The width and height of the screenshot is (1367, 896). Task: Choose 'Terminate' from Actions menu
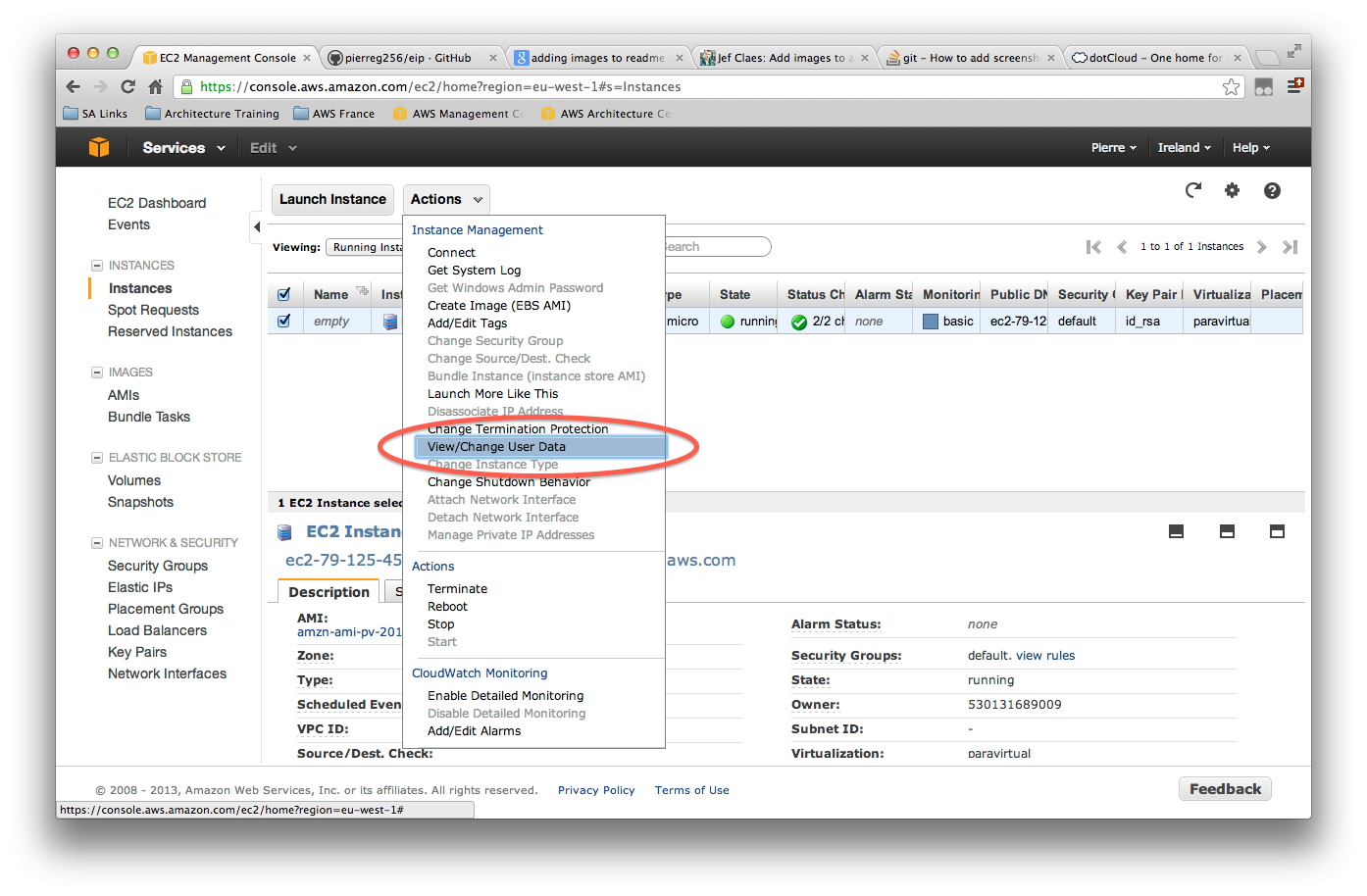(457, 589)
